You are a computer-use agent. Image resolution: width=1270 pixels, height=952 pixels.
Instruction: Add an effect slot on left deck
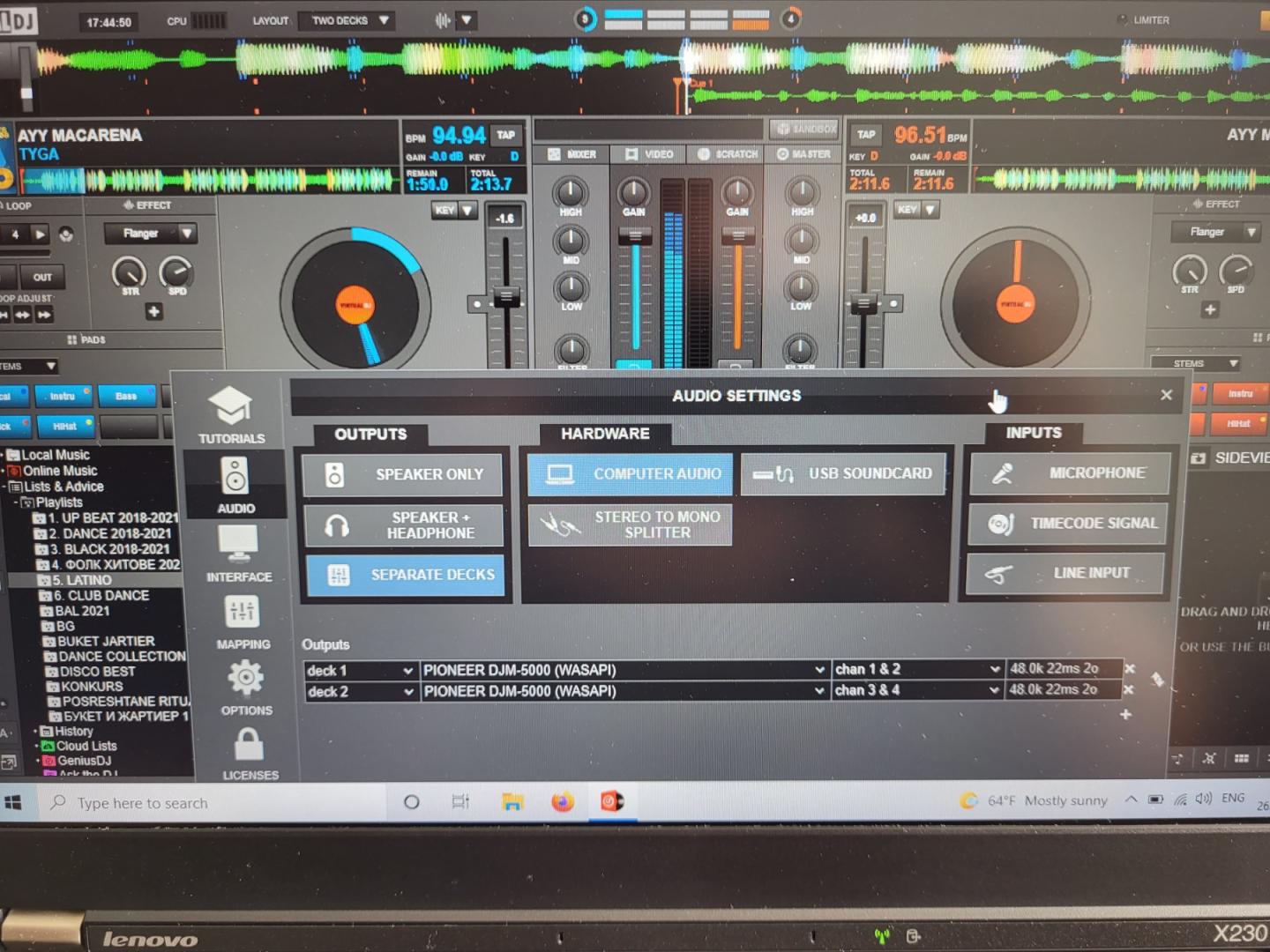pos(153,312)
